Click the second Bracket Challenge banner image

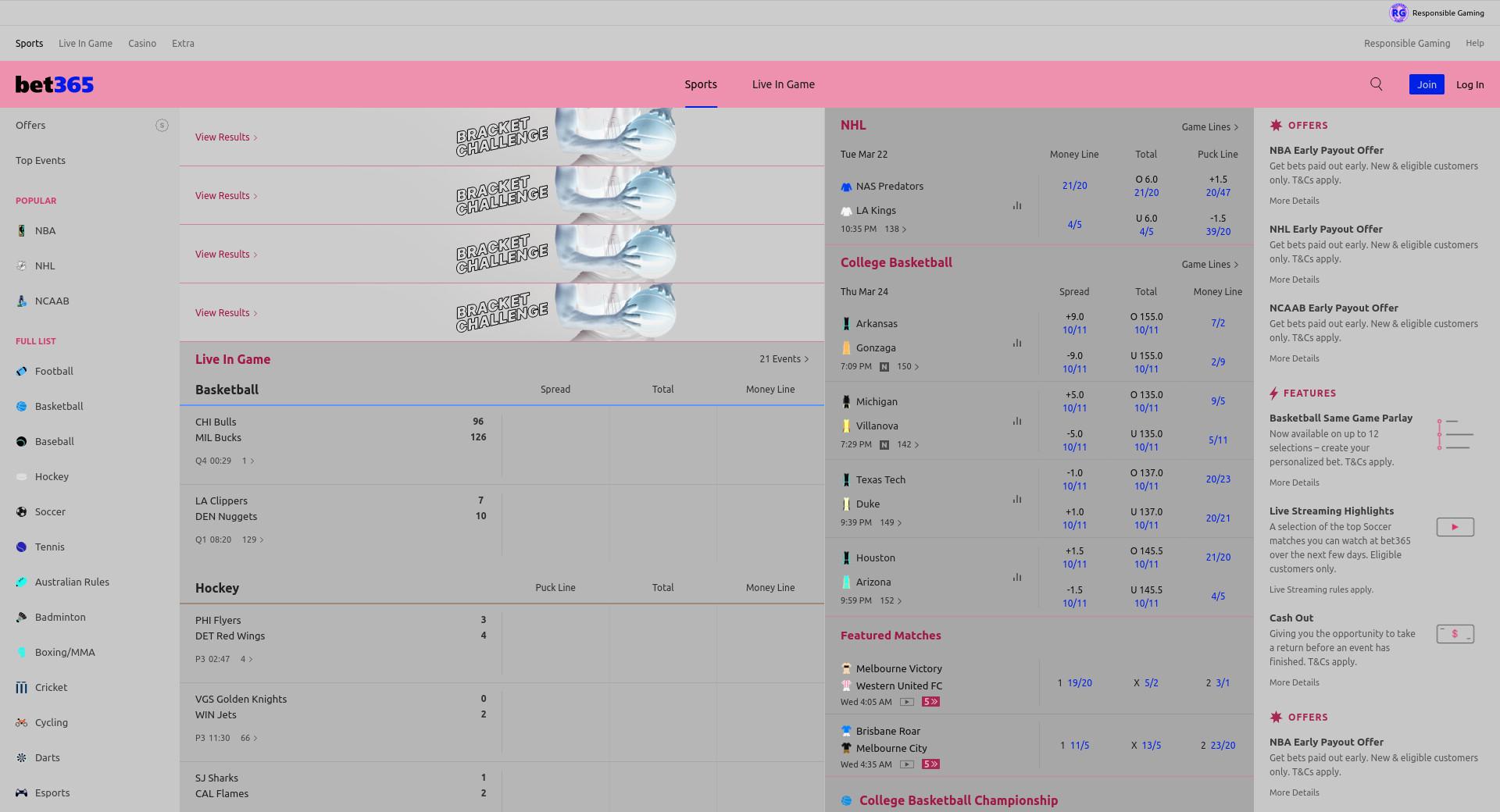566,195
